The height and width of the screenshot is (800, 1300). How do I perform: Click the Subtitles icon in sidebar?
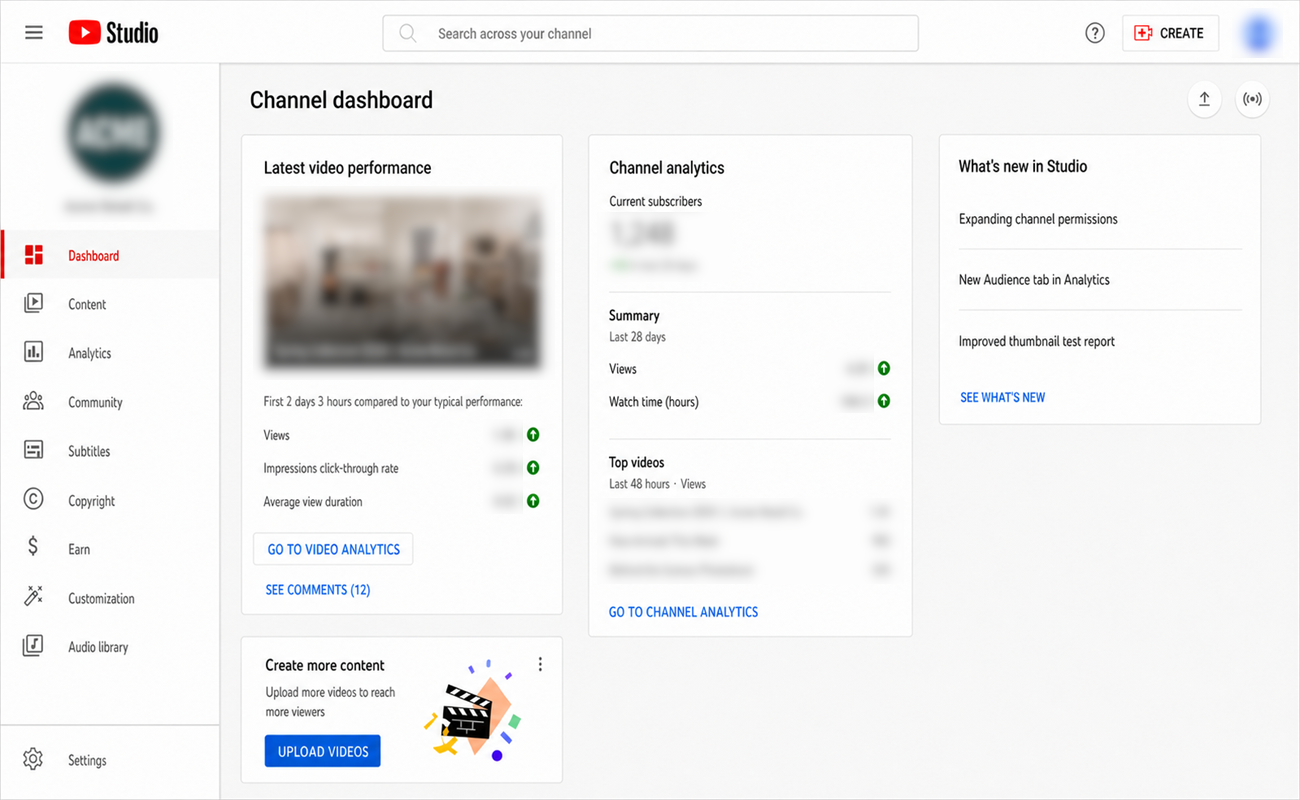34,450
